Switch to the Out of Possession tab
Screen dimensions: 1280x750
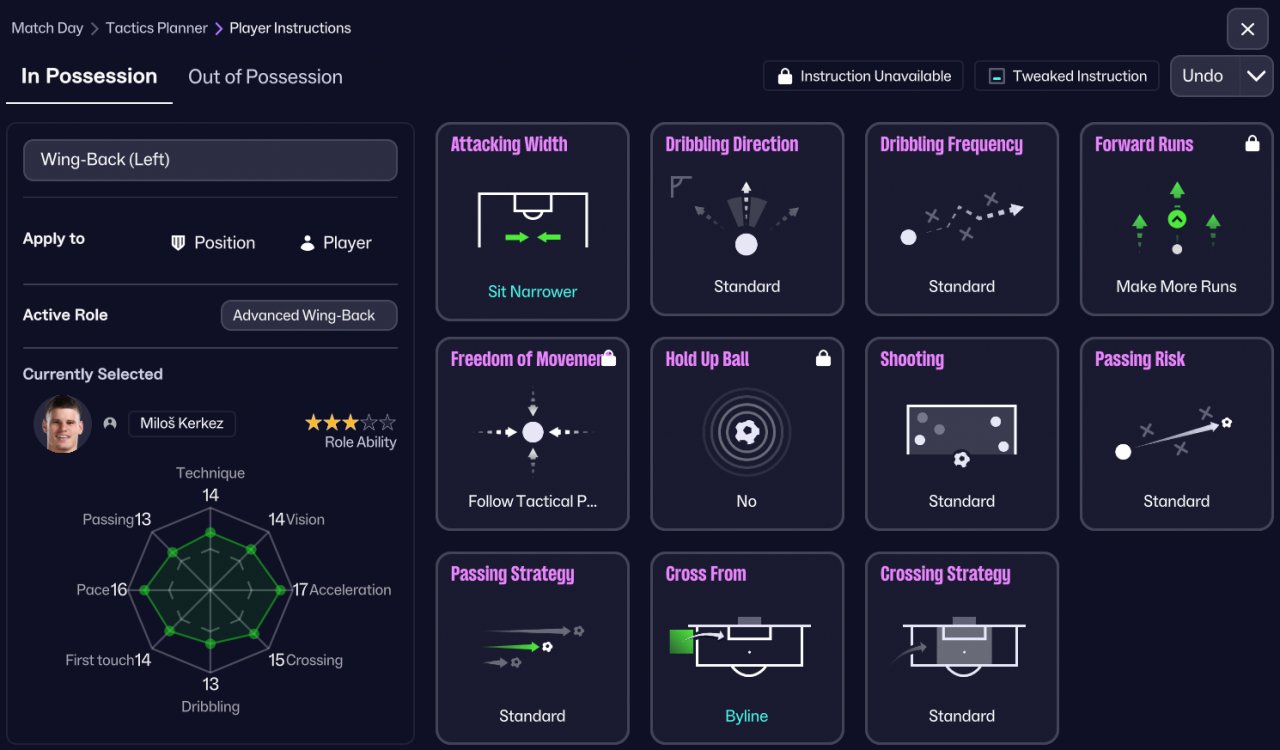265,77
